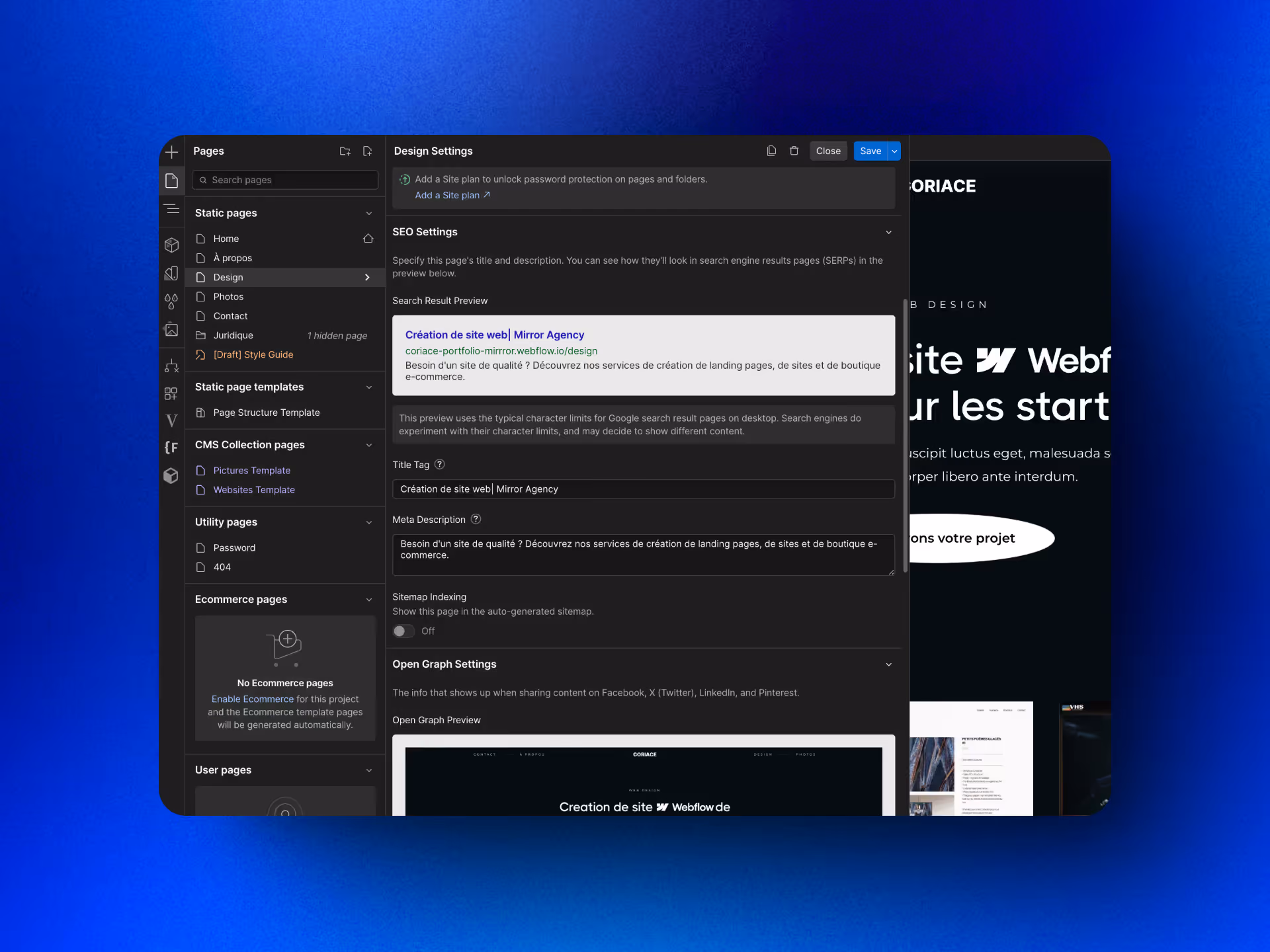The height and width of the screenshot is (952, 1270).
Task: Click the Page Structure Template row text
Action: pos(267,413)
